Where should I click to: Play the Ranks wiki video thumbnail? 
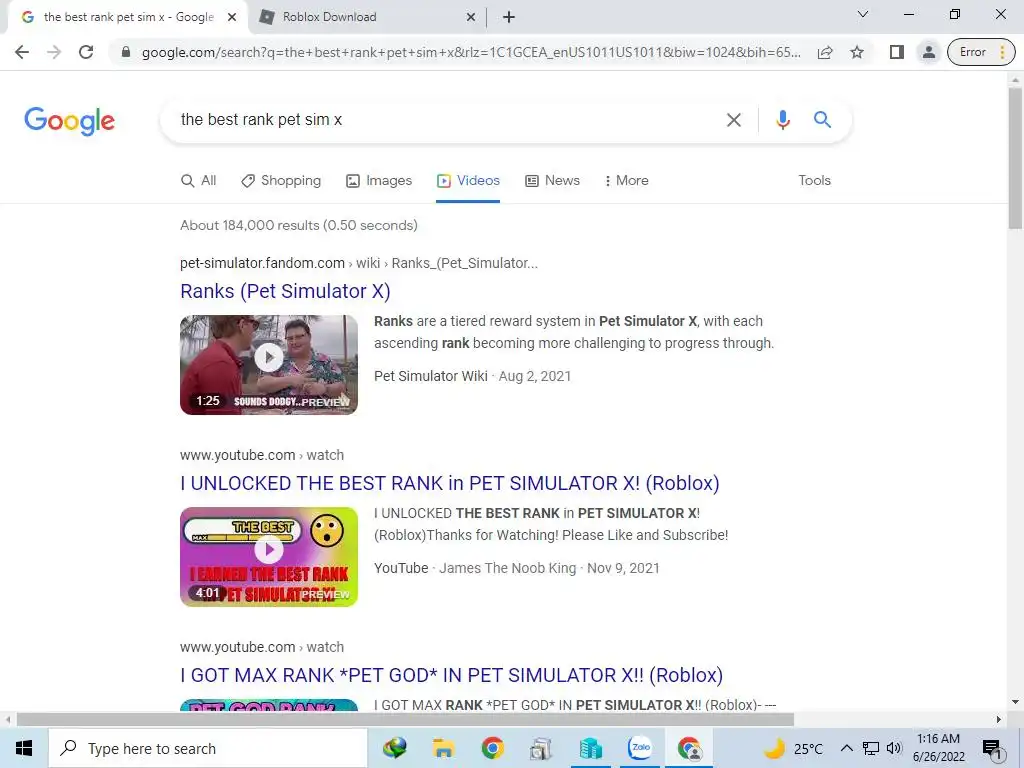click(x=269, y=364)
